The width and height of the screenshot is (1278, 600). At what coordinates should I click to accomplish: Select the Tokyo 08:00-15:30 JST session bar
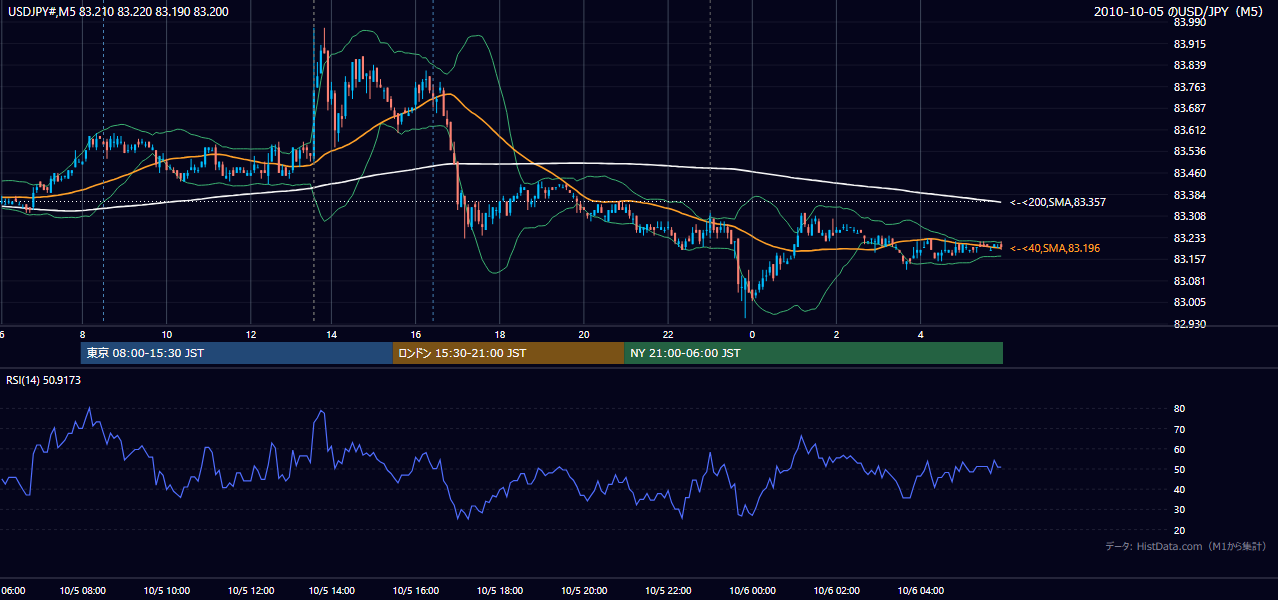tap(237, 353)
